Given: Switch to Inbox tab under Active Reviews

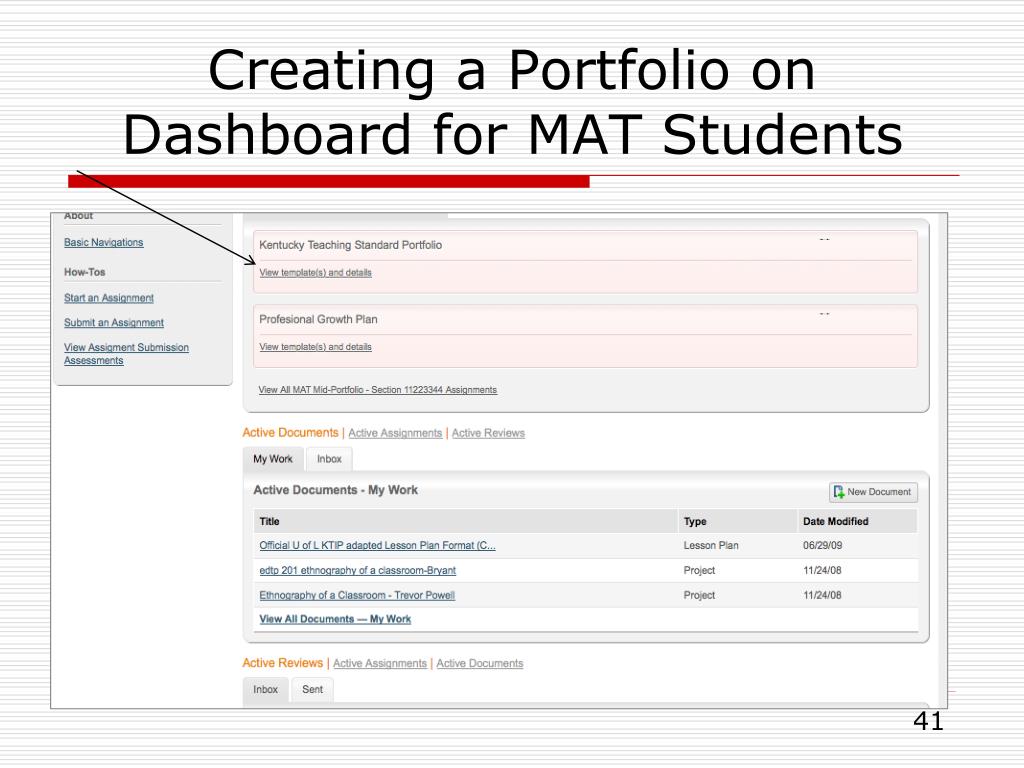Looking at the screenshot, I should pos(265,690).
